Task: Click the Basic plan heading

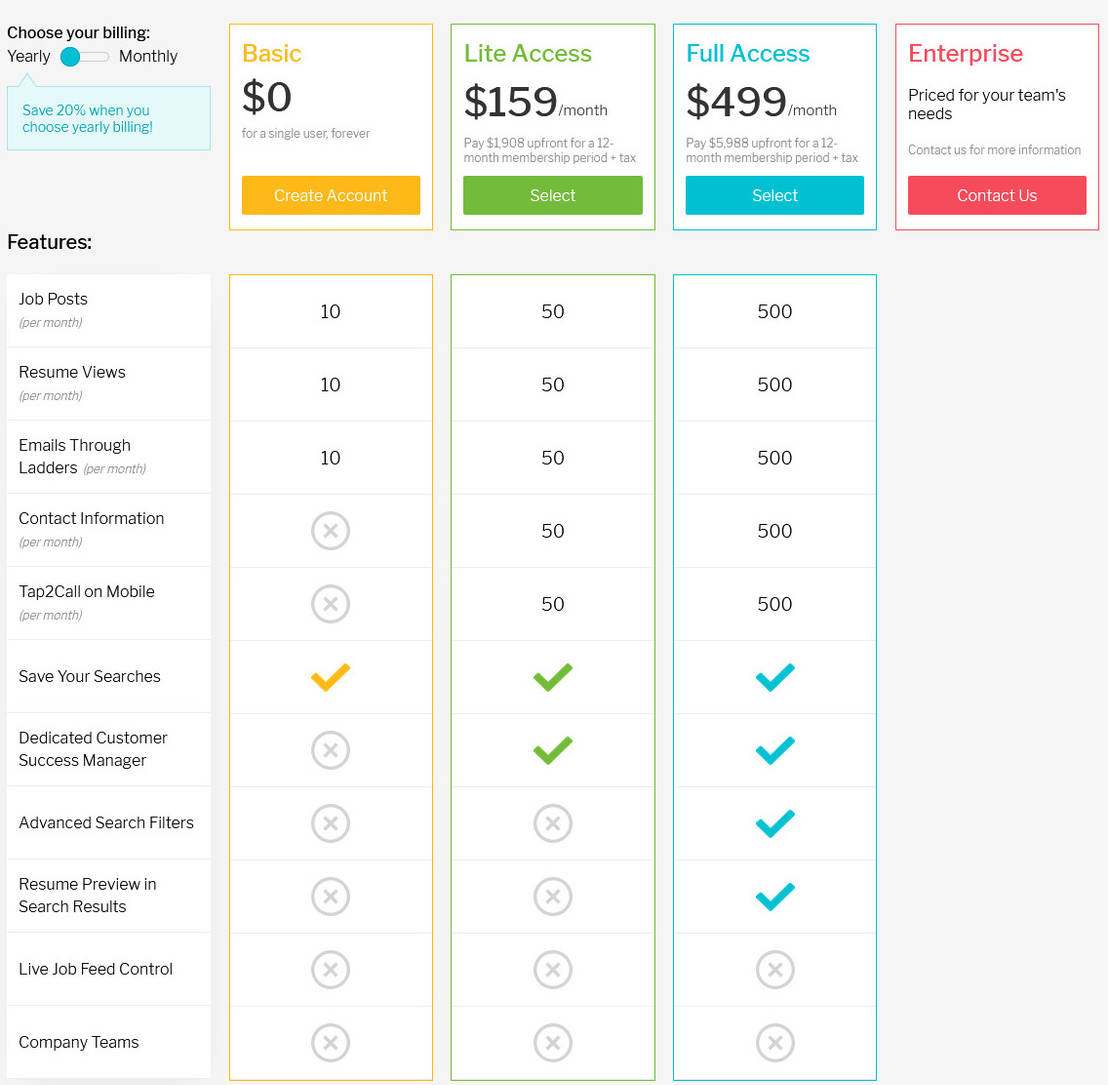Action: tap(271, 54)
